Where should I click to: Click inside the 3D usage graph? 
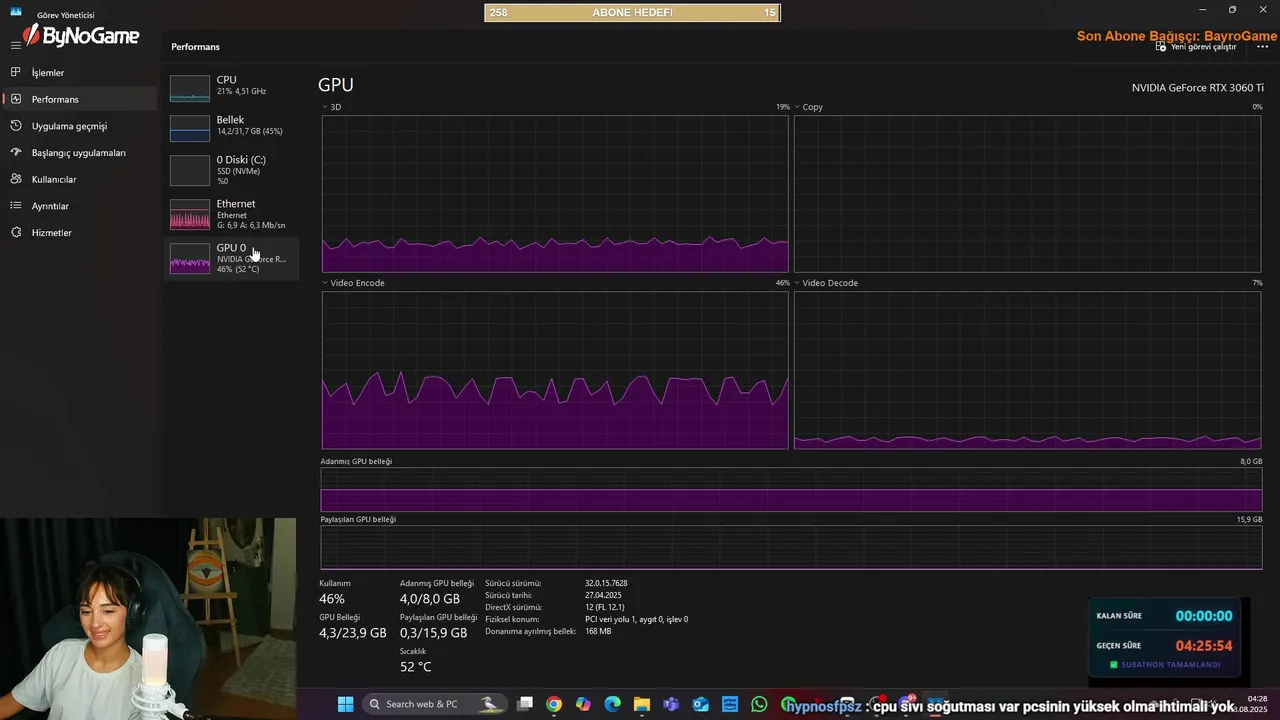[x=555, y=194]
